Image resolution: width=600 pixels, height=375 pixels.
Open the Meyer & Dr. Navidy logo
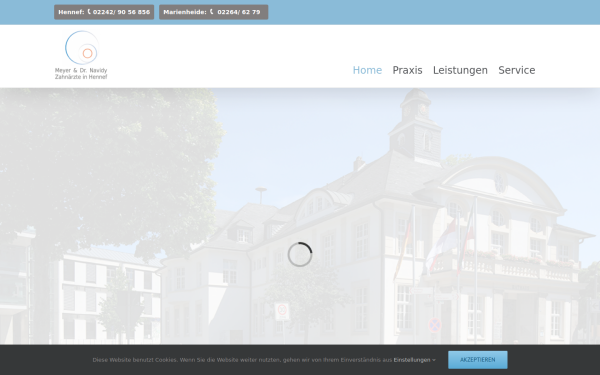(x=81, y=55)
